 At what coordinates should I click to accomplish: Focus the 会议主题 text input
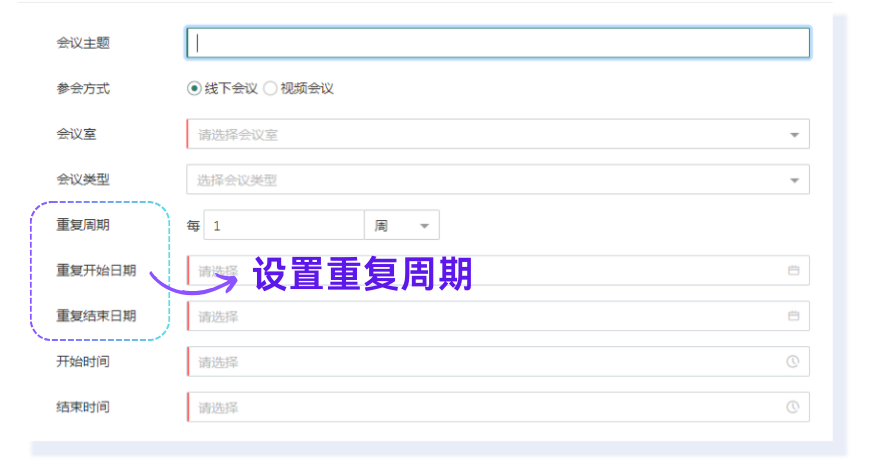(498, 43)
